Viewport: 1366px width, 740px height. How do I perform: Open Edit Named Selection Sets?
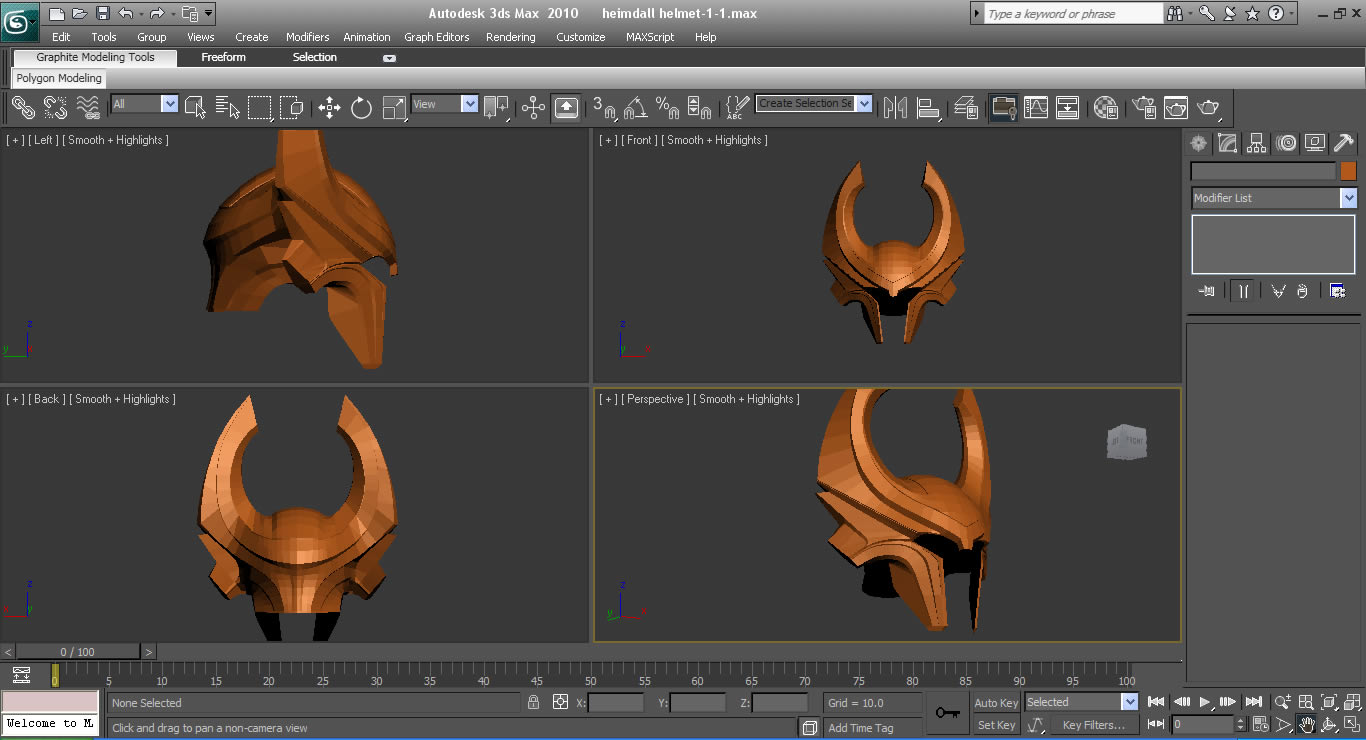pyautogui.click(x=737, y=106)
